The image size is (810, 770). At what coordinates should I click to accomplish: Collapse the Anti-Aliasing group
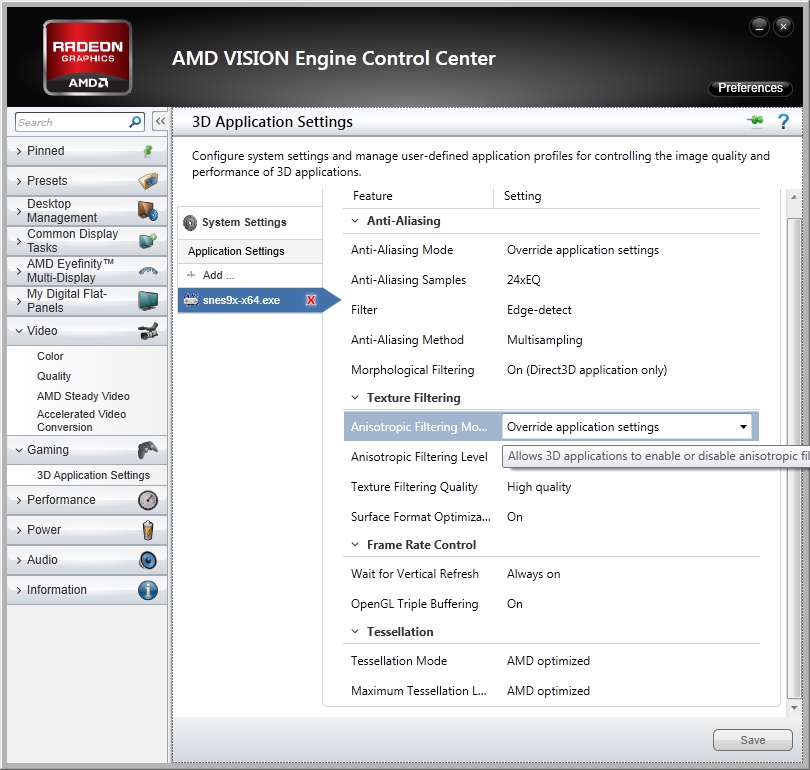[x=355, y=221]
